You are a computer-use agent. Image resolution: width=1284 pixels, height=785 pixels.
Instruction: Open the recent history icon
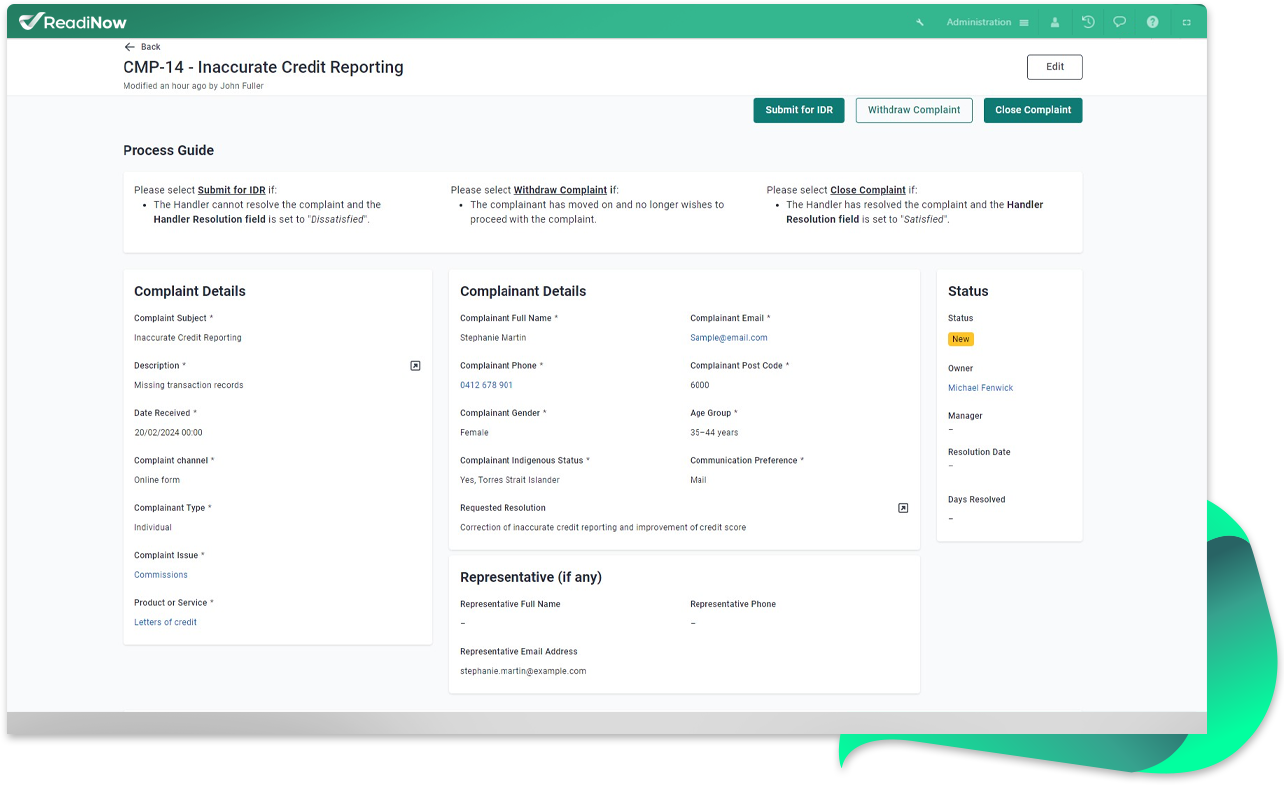tap(1088, 22)
